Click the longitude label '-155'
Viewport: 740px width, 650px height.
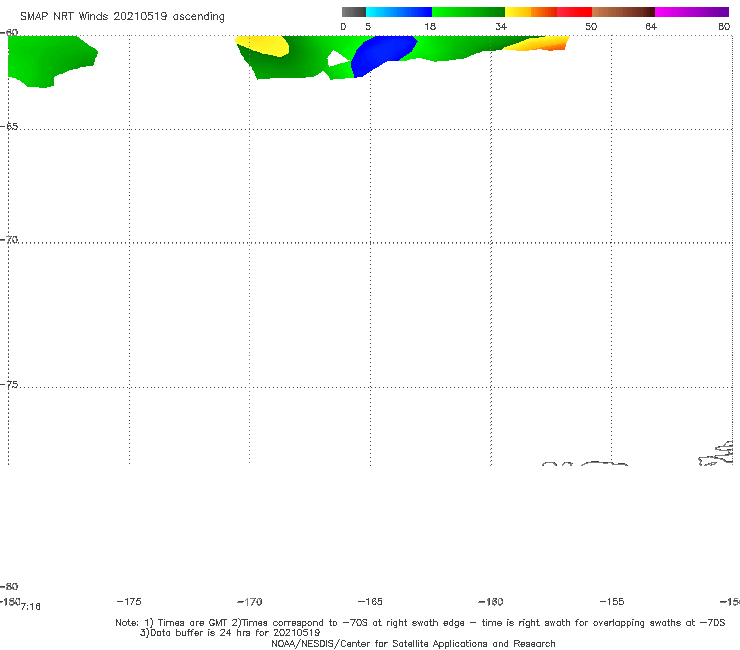click(x=612, y=602)
